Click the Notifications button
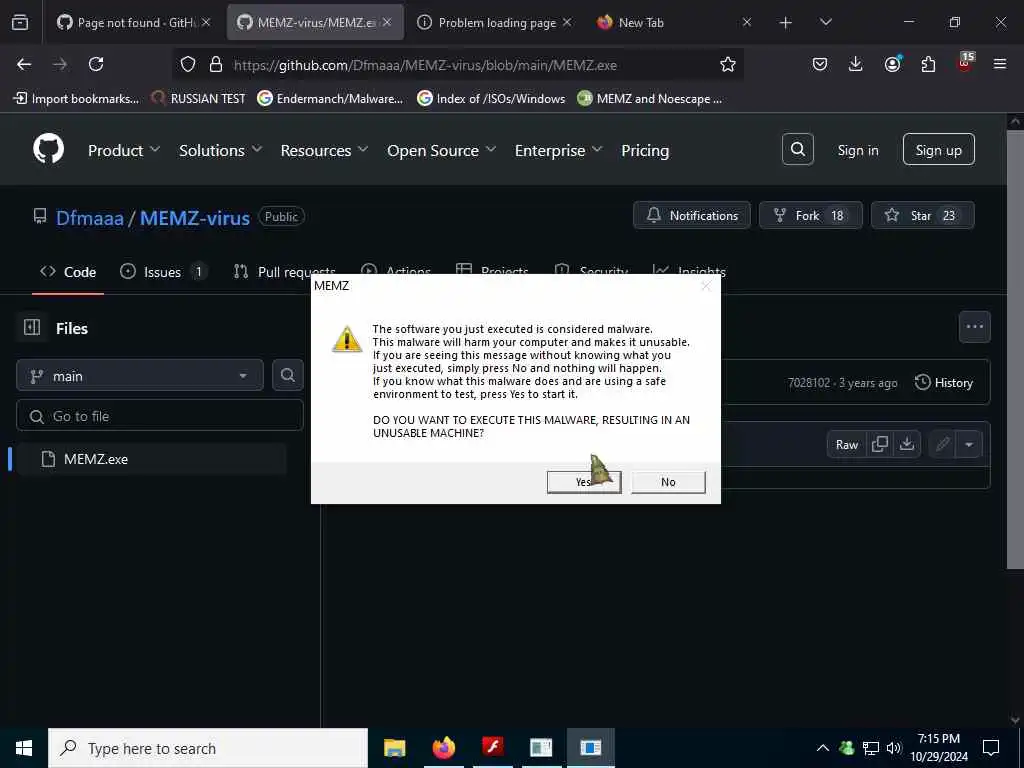1024x768 pixels. [692, 216]
